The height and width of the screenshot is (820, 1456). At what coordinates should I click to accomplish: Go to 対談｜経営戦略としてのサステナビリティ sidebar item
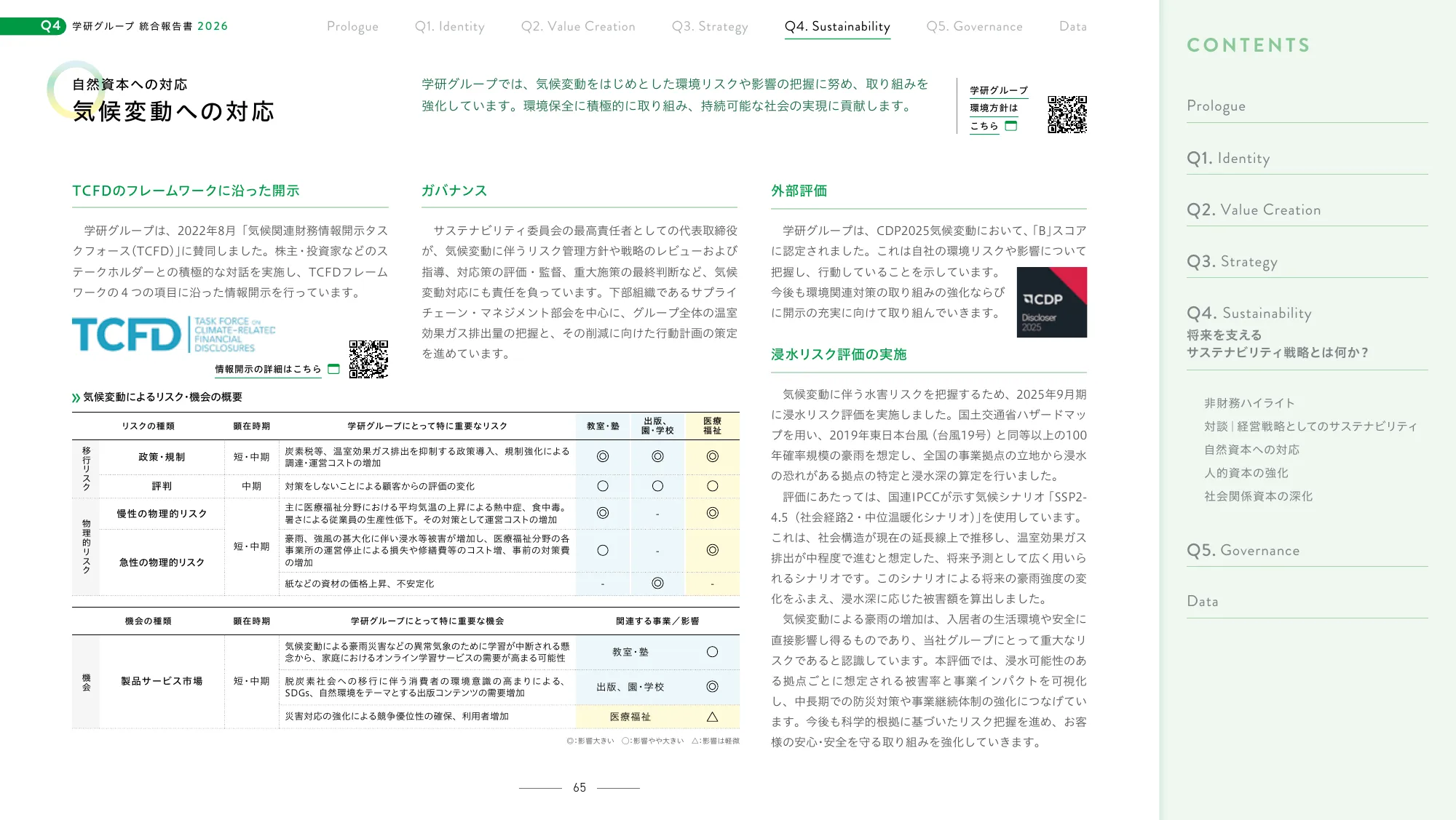point(1310,426)
